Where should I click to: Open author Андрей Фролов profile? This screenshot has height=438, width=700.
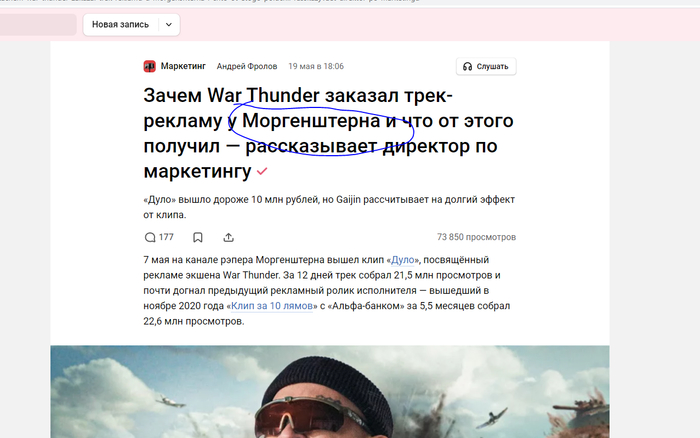click(x=247, y=67)
